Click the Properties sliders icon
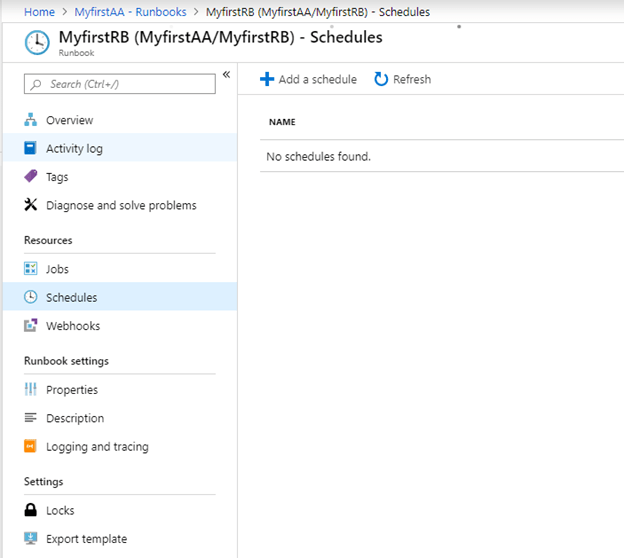This screenshot has width=624, height=558. pos(30,390)
